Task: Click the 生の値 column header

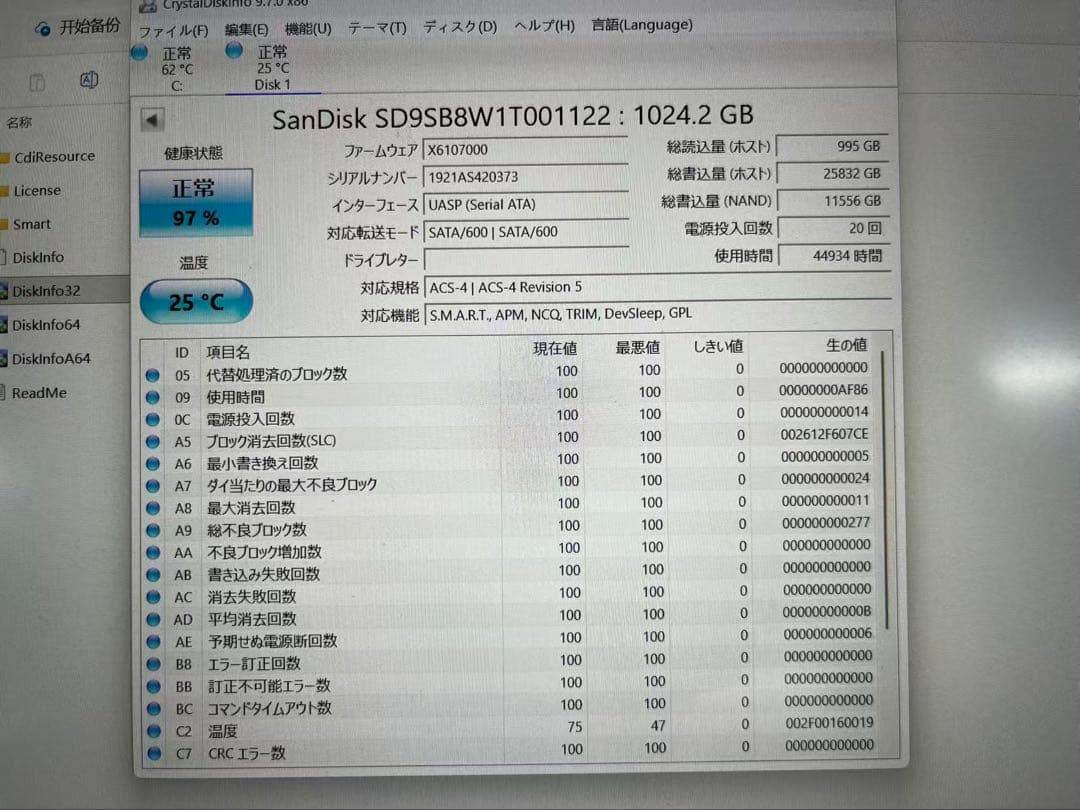Action: point(847,345)
